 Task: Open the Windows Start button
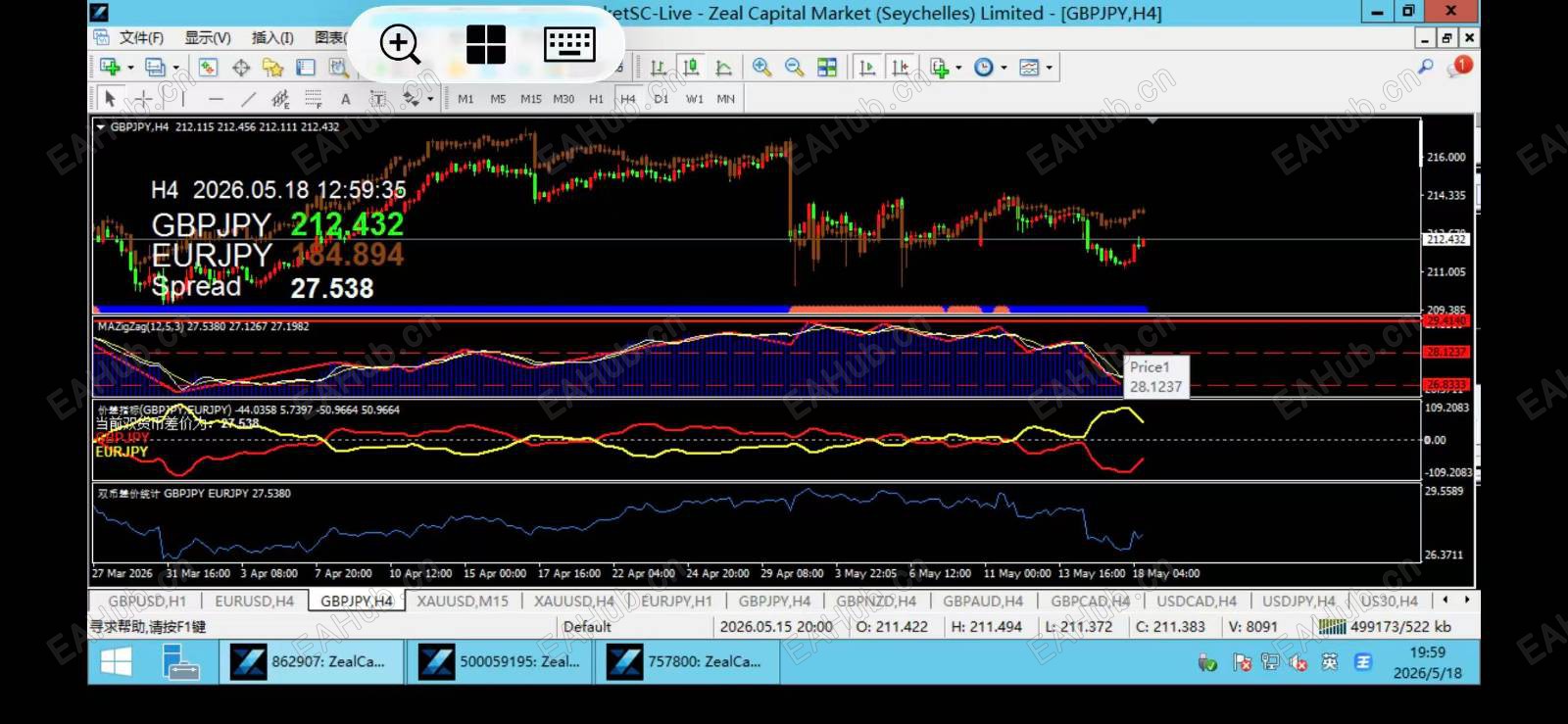point(117,662)
